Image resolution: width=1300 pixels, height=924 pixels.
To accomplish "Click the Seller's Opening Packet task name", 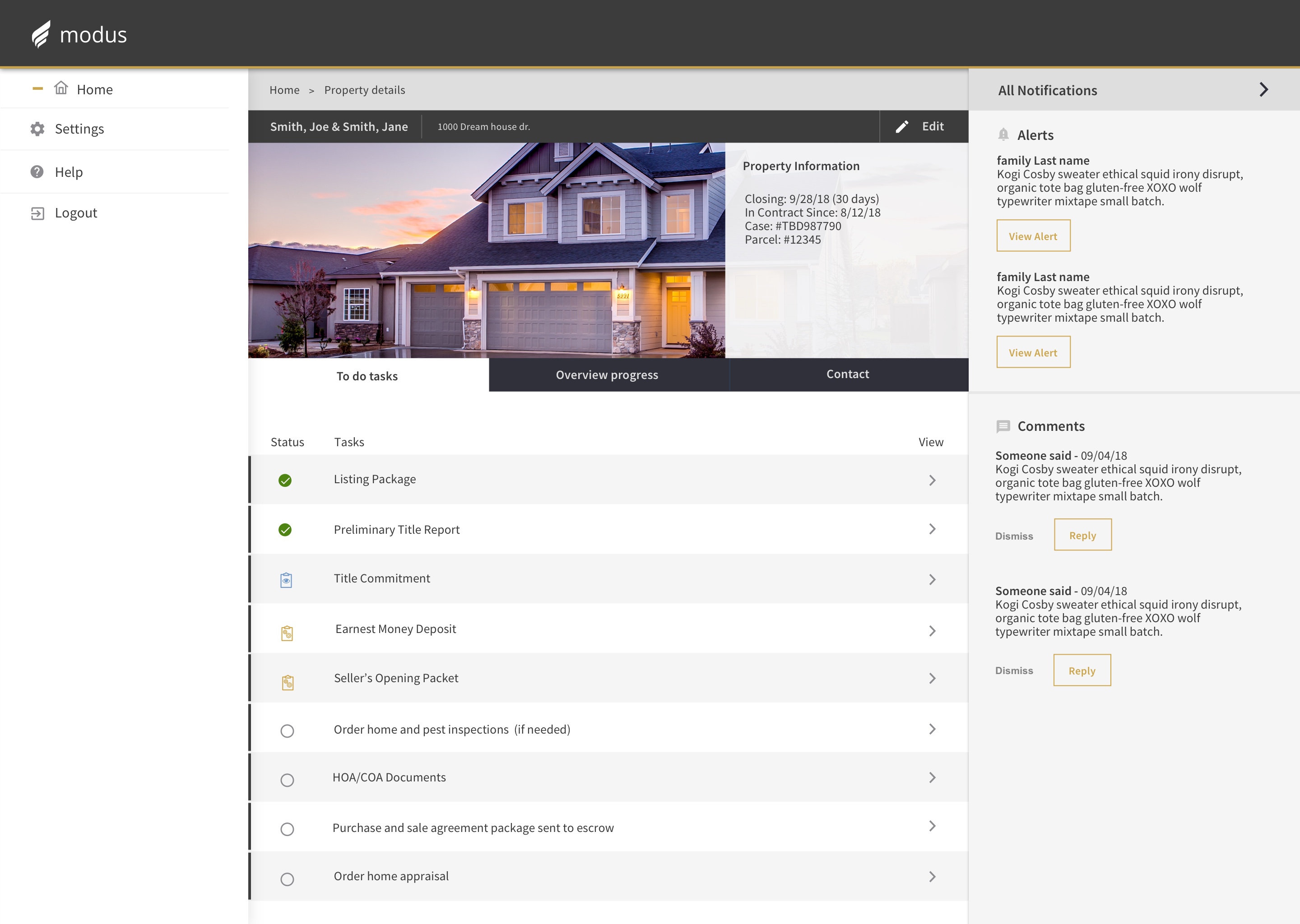I will pos(396,678).
